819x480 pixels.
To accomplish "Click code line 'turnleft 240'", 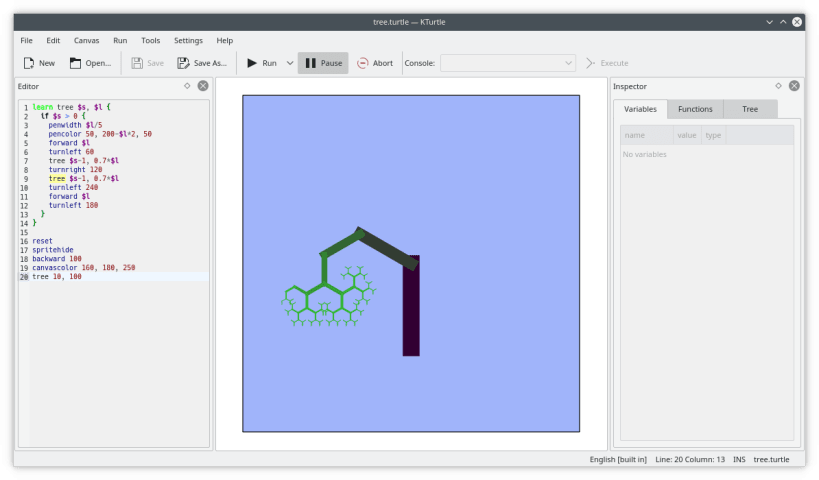I will click(73, 188).
